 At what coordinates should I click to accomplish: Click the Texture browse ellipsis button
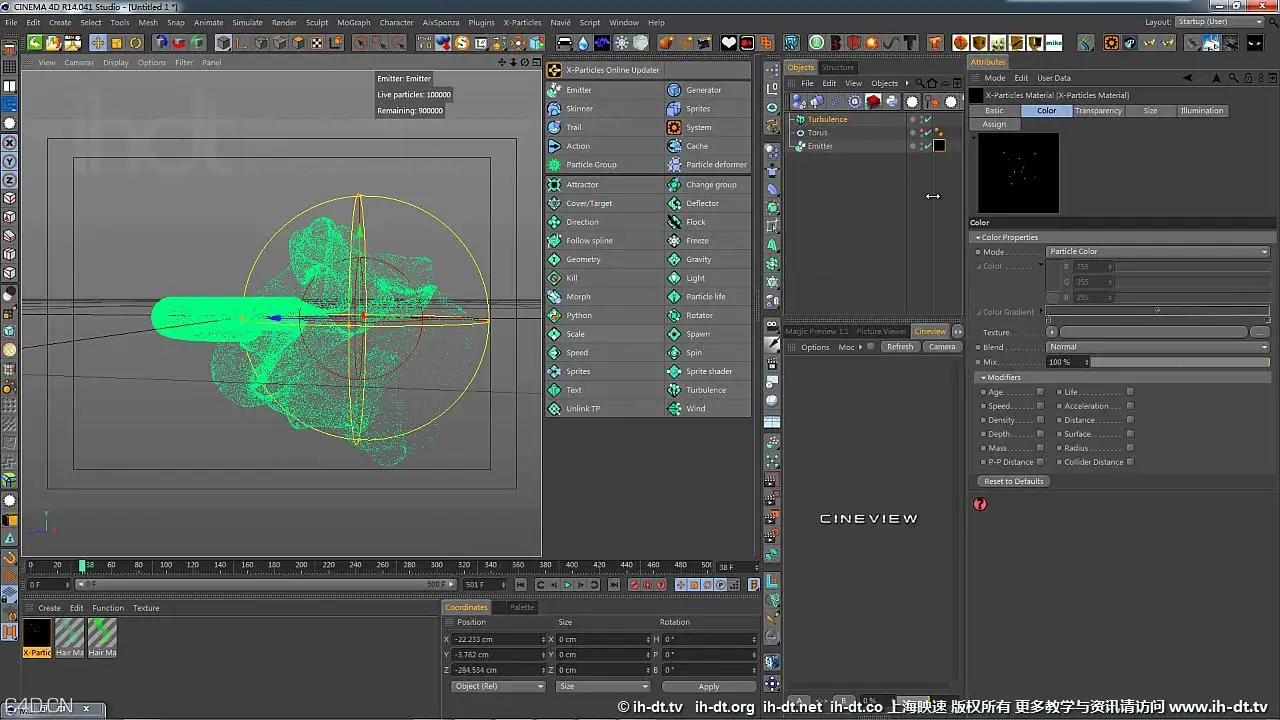1260,332
